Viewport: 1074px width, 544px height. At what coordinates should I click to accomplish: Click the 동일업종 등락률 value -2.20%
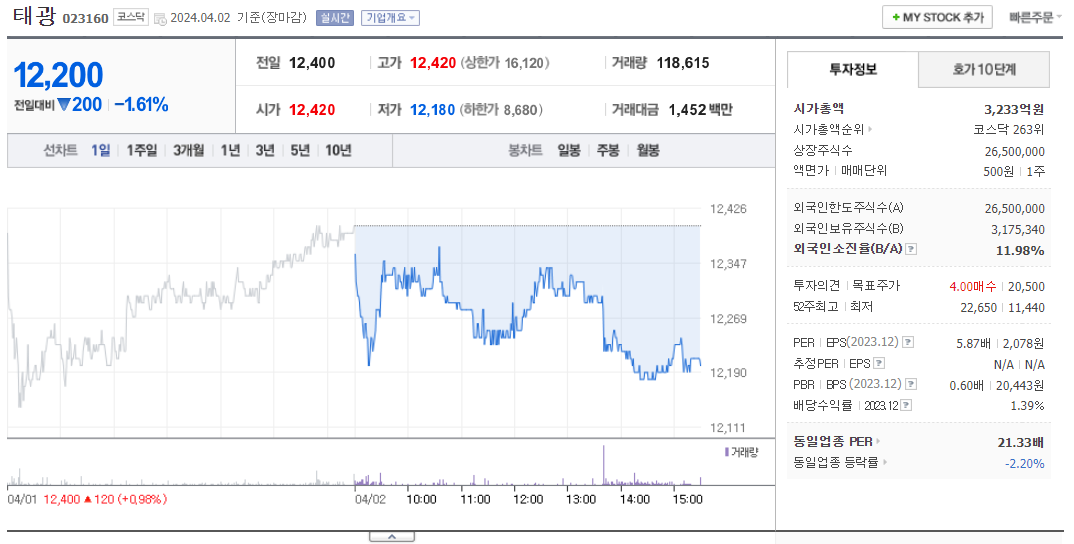click(x=1025, y=464)
